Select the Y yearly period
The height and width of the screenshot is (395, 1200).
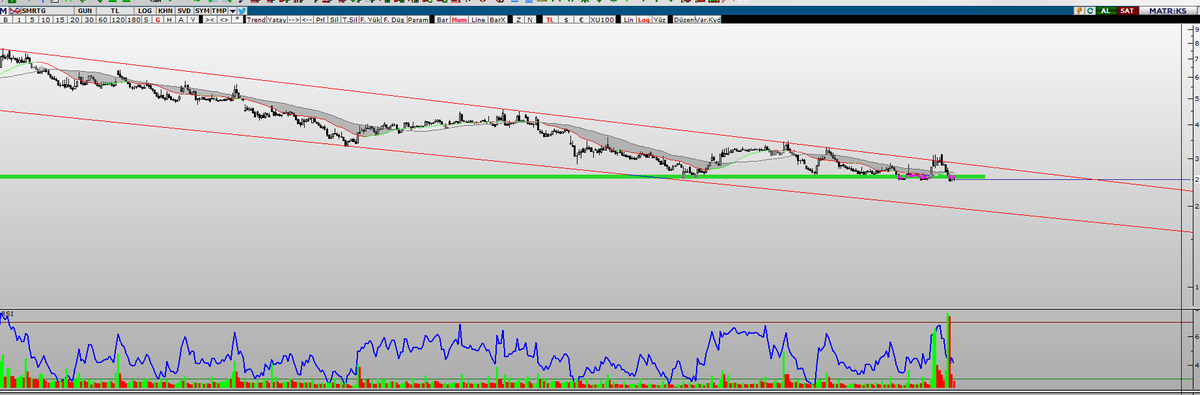coord(193,20)
